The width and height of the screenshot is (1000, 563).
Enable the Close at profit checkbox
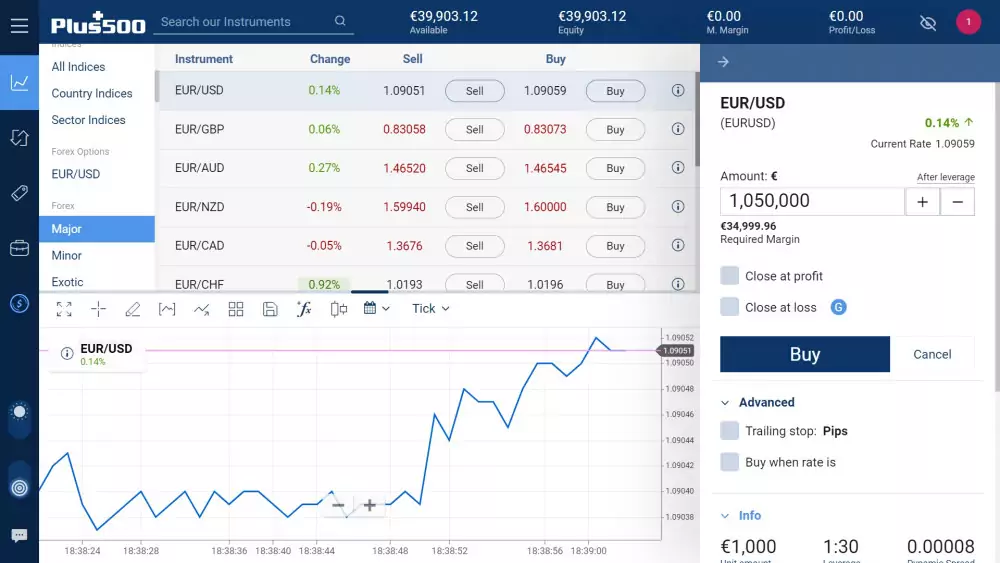(730, 275)
